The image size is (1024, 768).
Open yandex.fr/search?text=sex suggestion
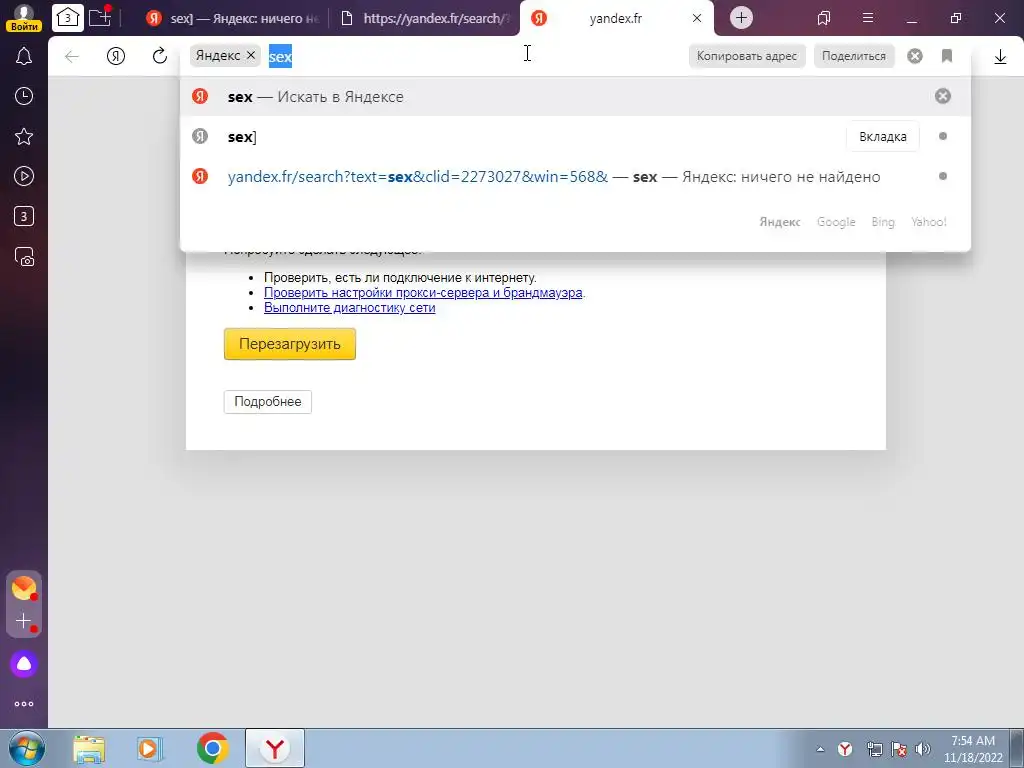pos(575,176)
